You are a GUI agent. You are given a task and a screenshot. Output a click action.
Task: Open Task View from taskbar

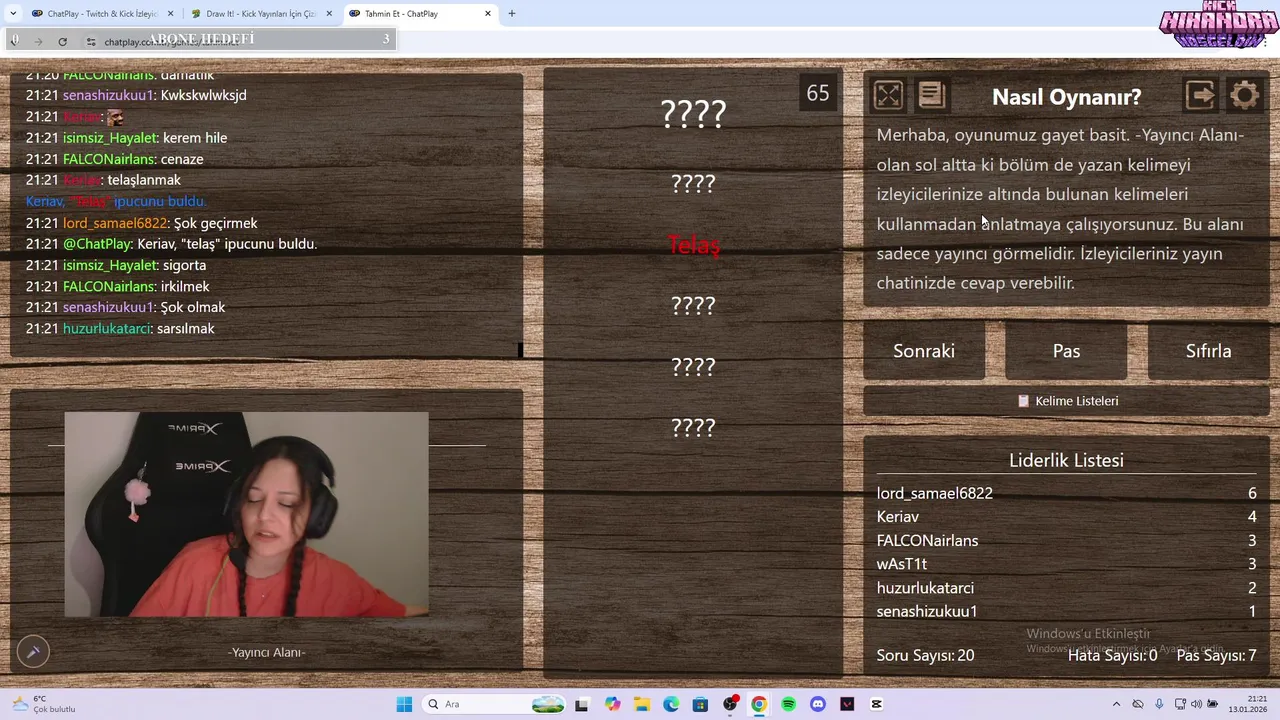point(582,704)
